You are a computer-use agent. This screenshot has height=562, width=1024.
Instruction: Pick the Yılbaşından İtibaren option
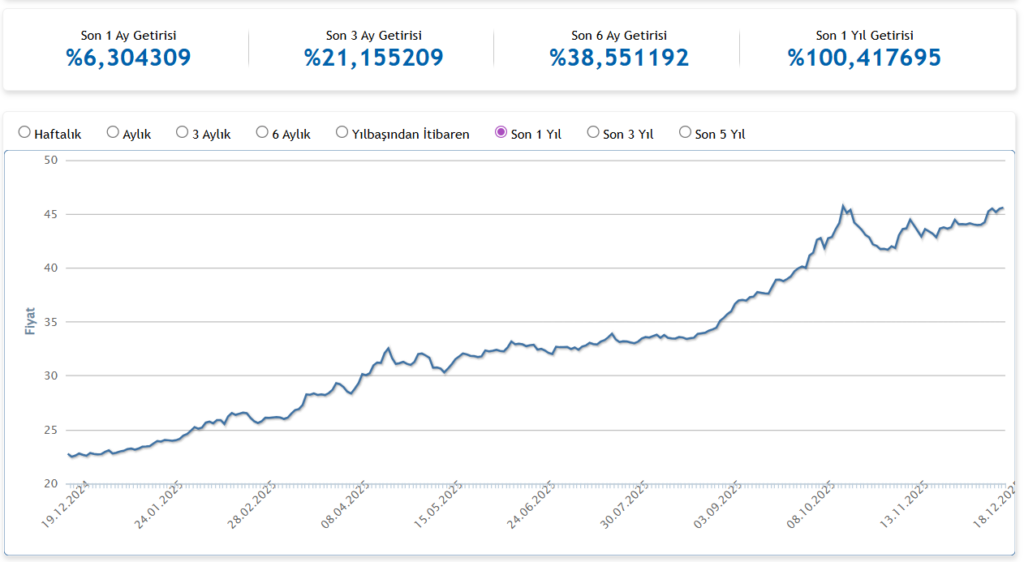click(x=342, y=132)
